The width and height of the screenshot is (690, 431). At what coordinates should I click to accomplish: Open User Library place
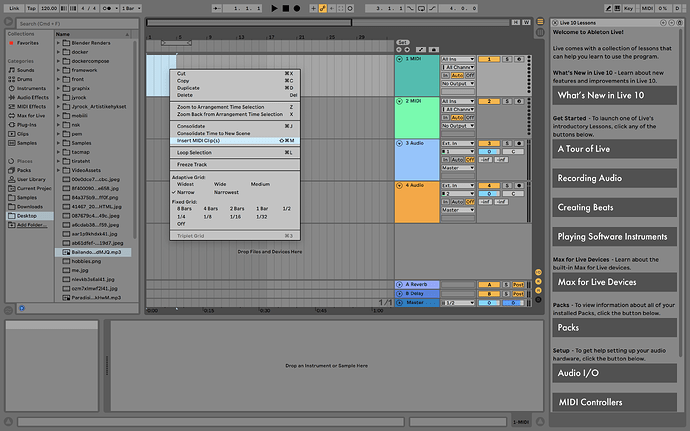(31, 179)
